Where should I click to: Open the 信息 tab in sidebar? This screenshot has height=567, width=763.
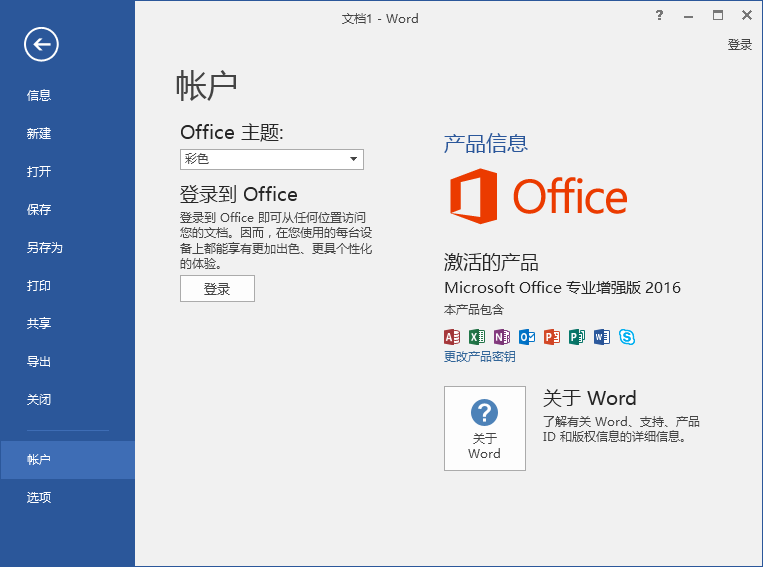coord(39,96)
